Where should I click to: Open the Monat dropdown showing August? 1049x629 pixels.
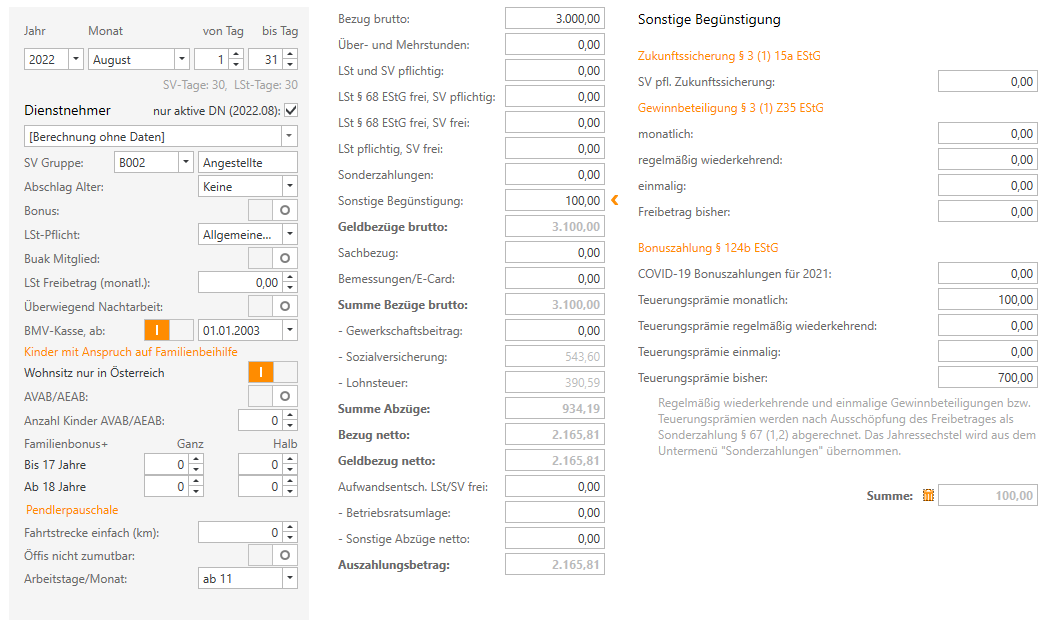182,60
